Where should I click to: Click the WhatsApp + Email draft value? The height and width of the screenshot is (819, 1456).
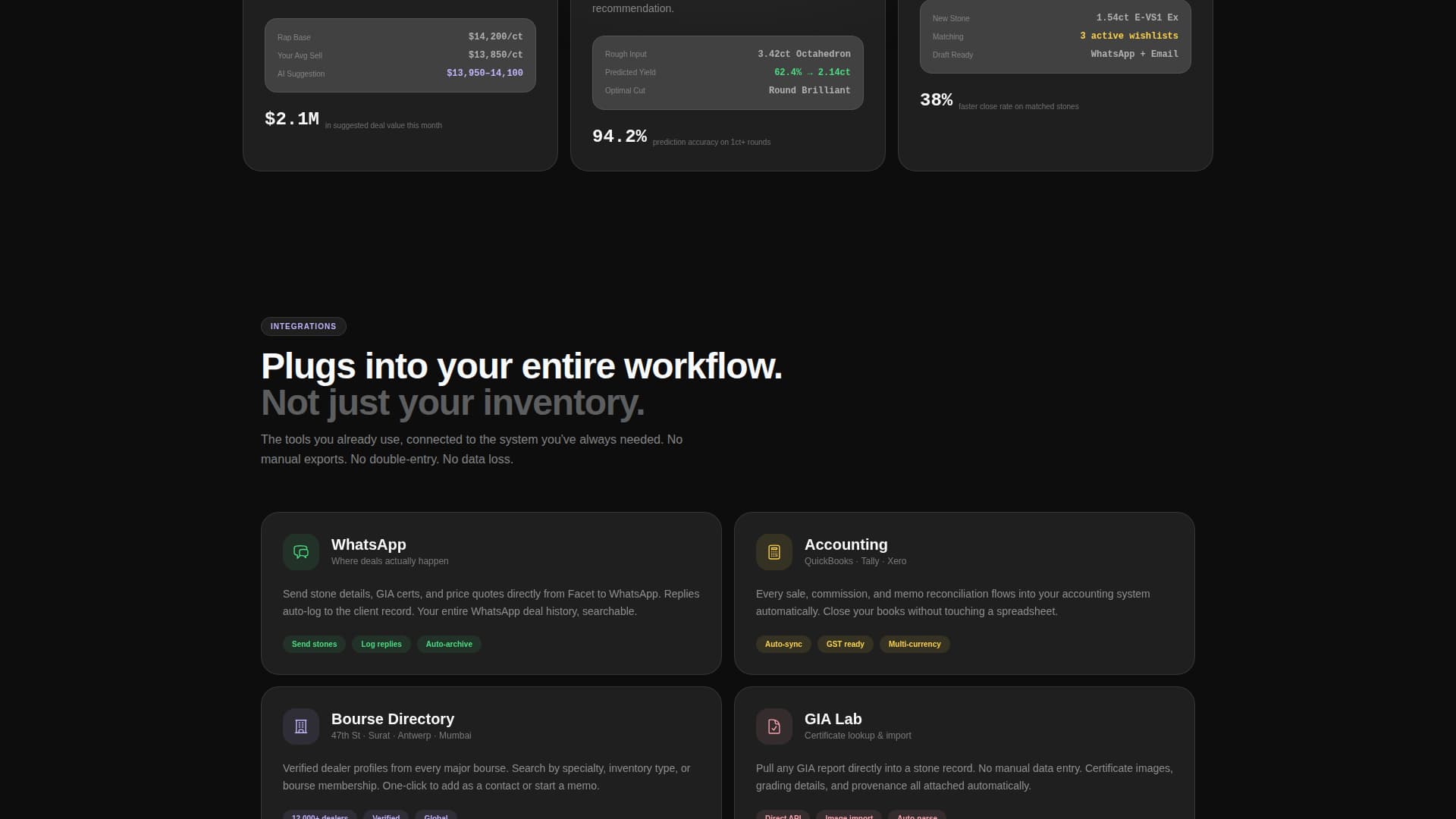coord(1134,54)
